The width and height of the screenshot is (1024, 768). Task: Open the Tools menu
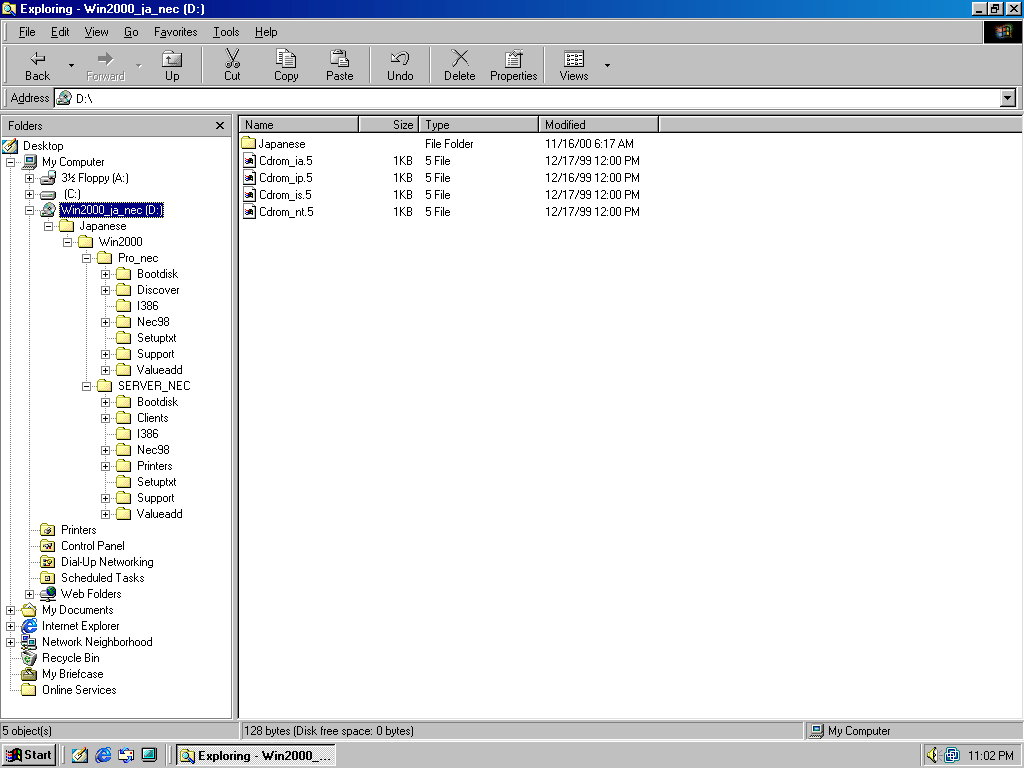[x=226, y=32]
